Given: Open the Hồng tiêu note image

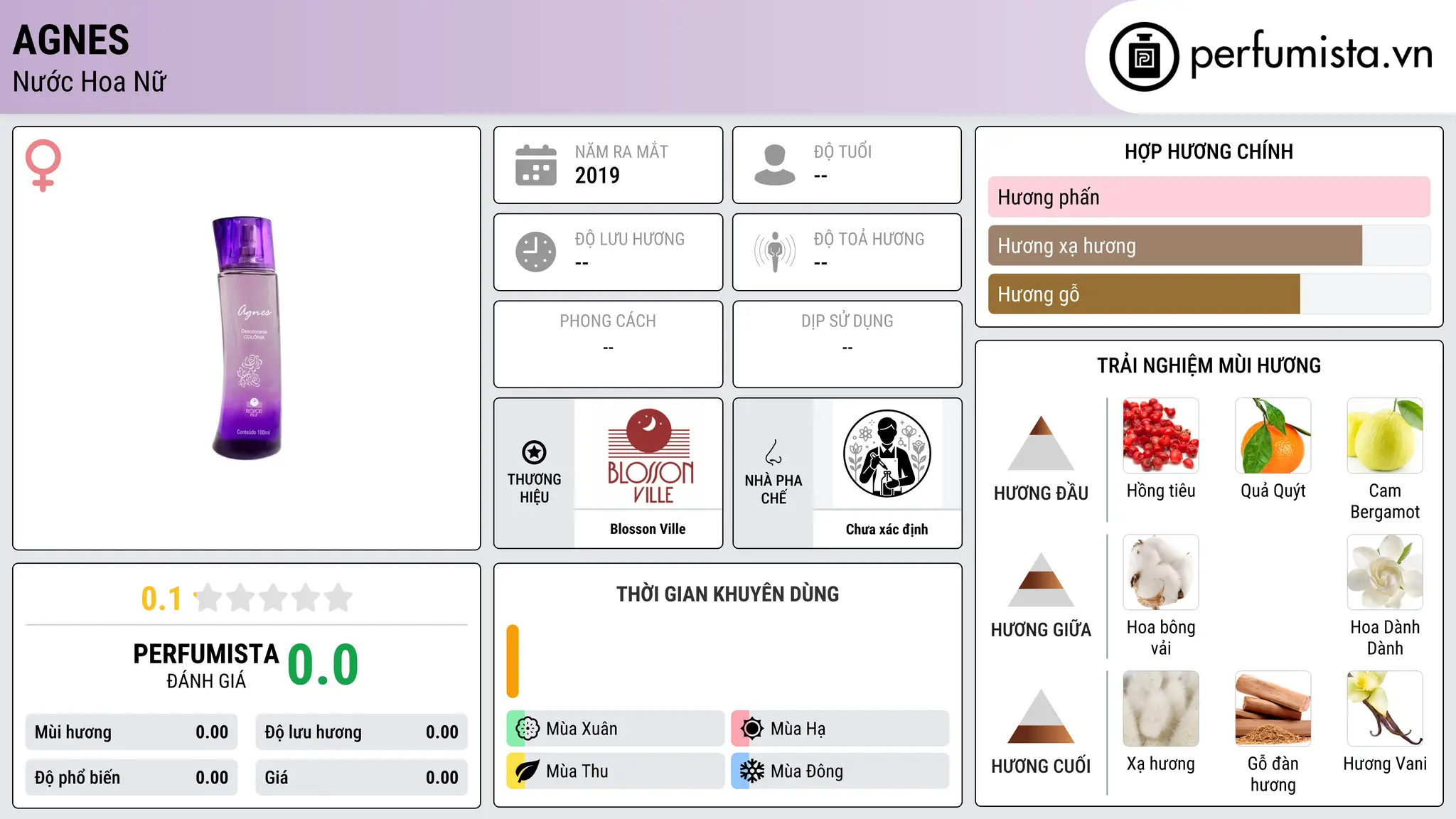Looking at the screenshot, I should coord(1161,436).
